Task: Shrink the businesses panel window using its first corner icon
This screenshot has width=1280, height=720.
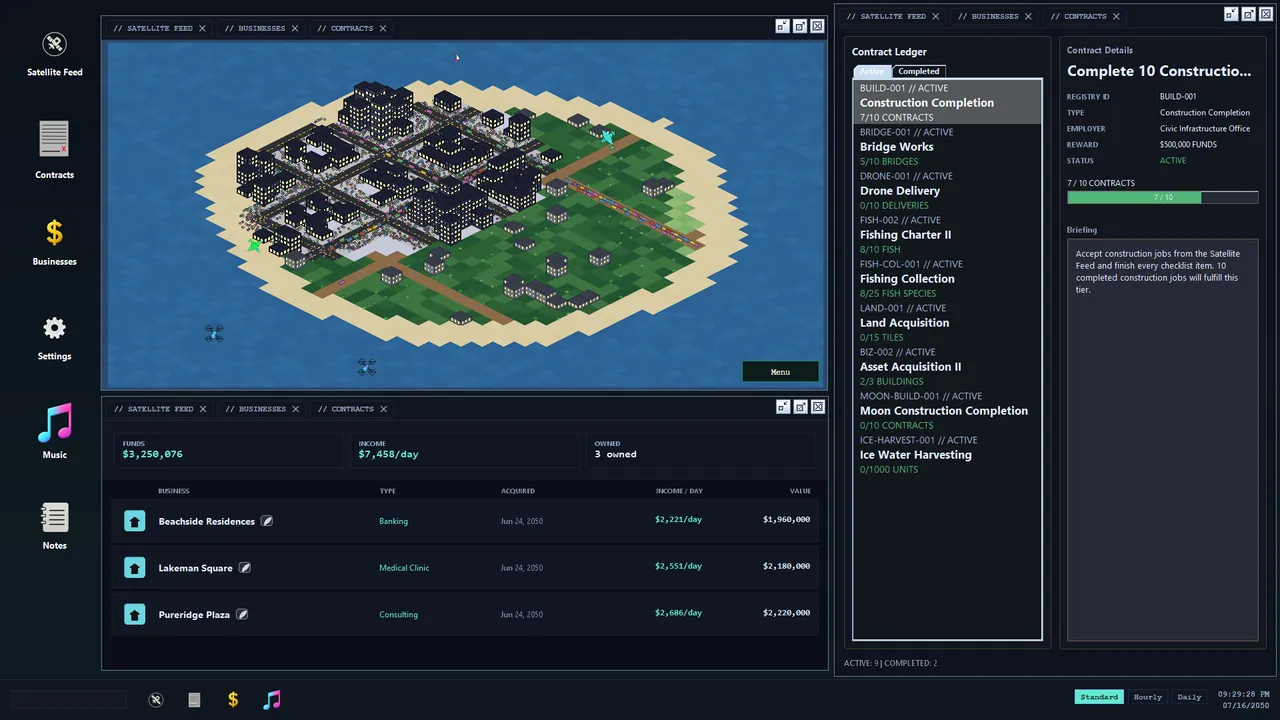Action: [x=782, y=407]
